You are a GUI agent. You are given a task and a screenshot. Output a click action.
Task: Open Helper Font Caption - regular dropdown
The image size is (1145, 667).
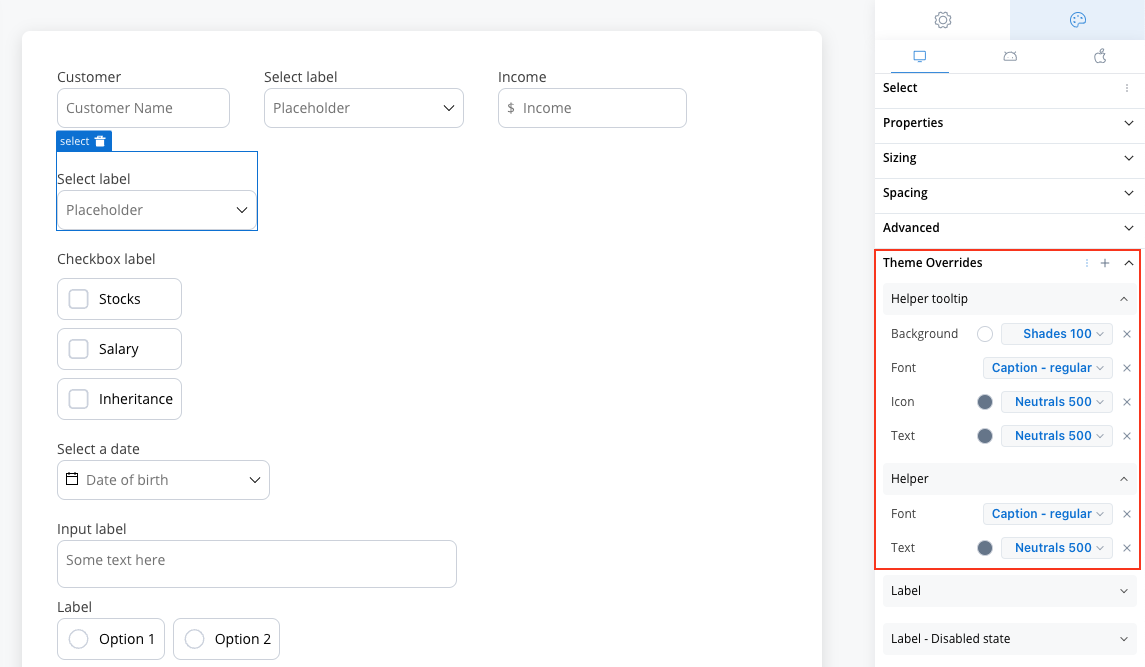[1048, 514]
